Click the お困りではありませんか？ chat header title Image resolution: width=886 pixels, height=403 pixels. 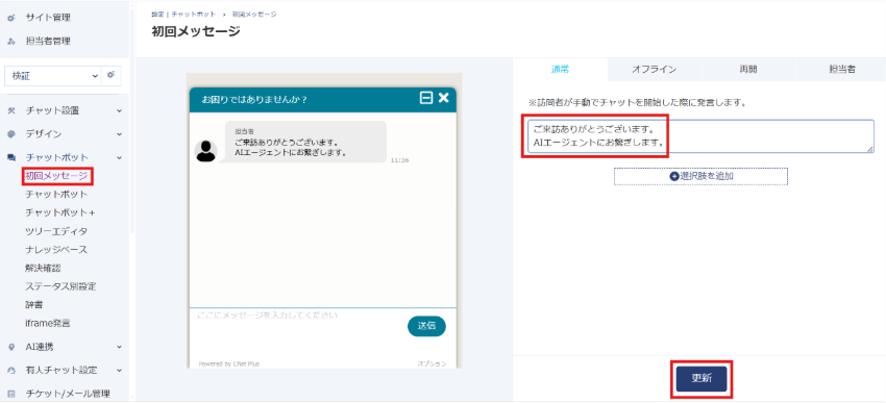click(254, 99)
